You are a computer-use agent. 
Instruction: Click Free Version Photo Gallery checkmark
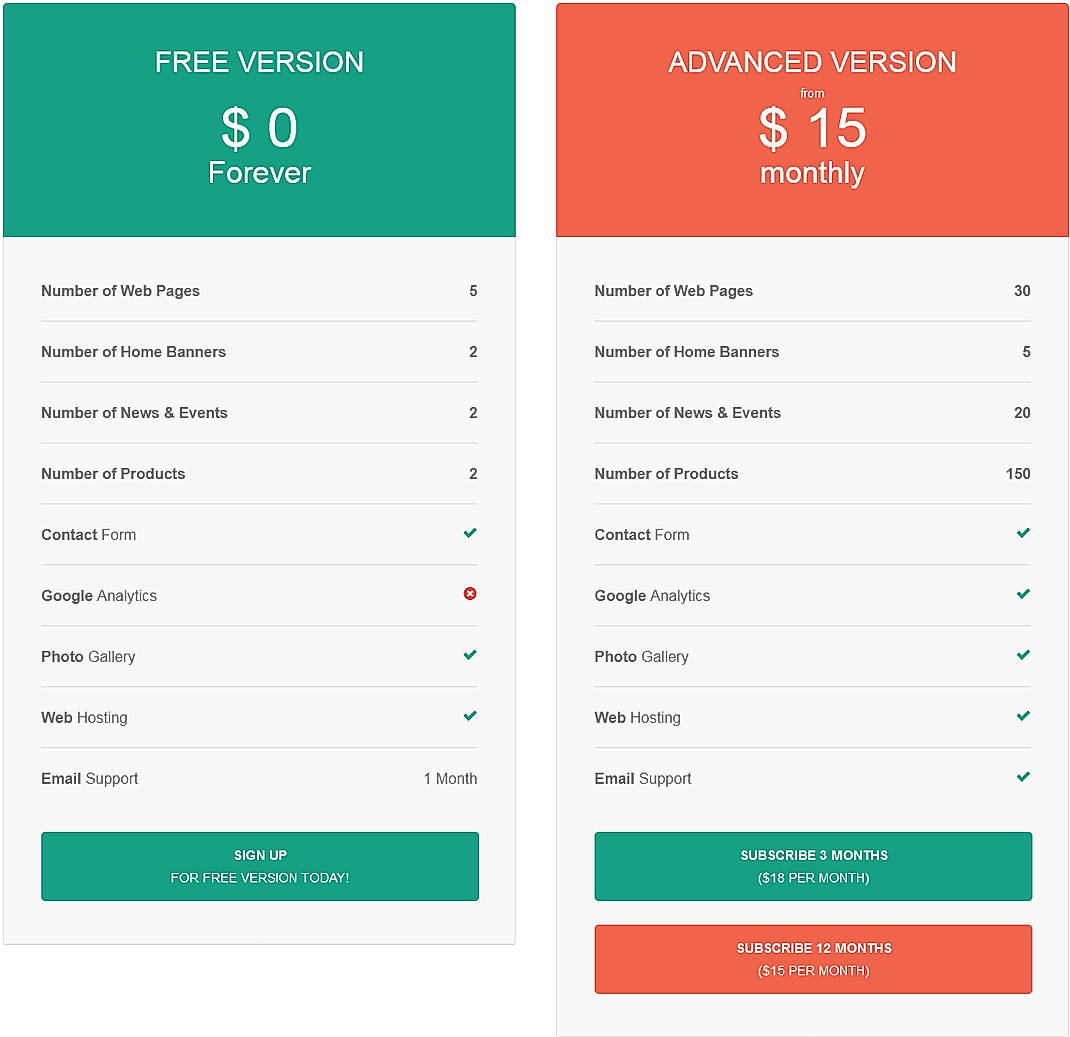[470, 655]
